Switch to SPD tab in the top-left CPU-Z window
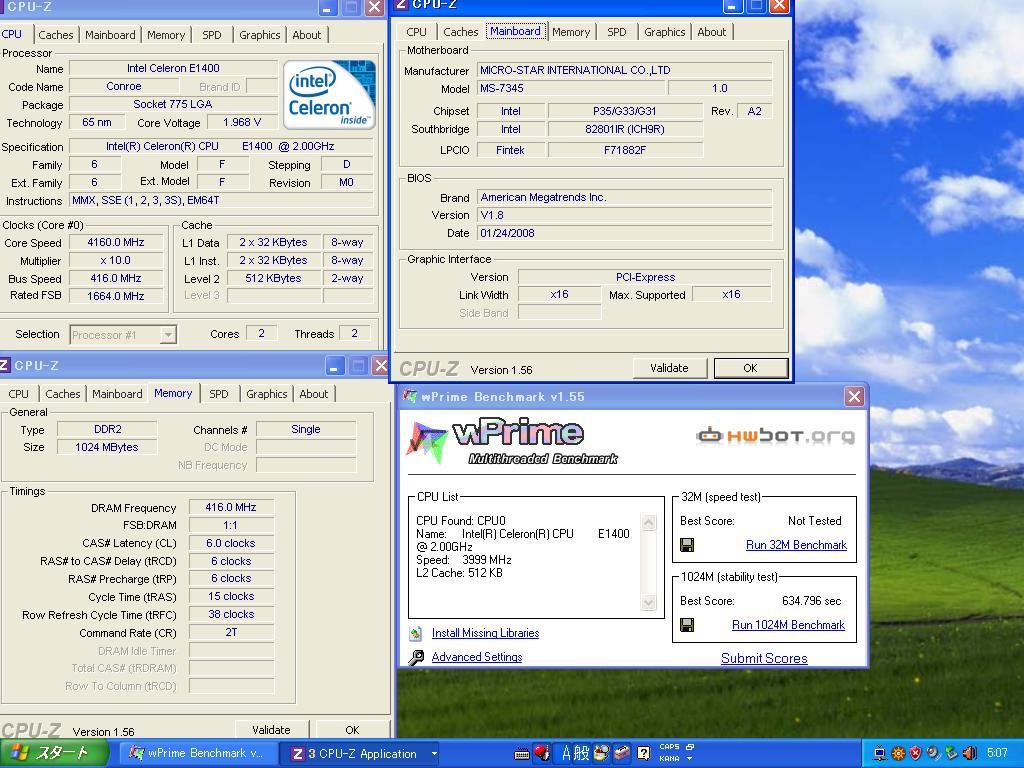Image resolution: width=1024 pixels, height=768 pixels. pyautogui.click(x=212, y=35)
